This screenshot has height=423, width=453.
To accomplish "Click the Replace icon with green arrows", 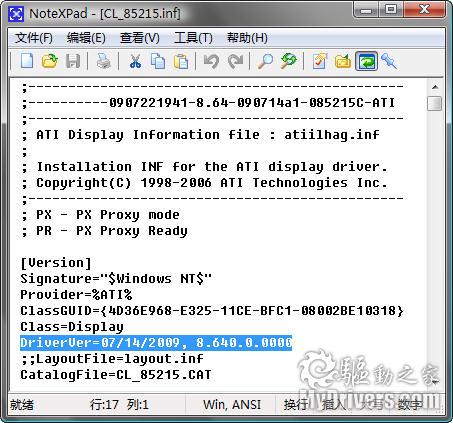I will click(289, 61).
